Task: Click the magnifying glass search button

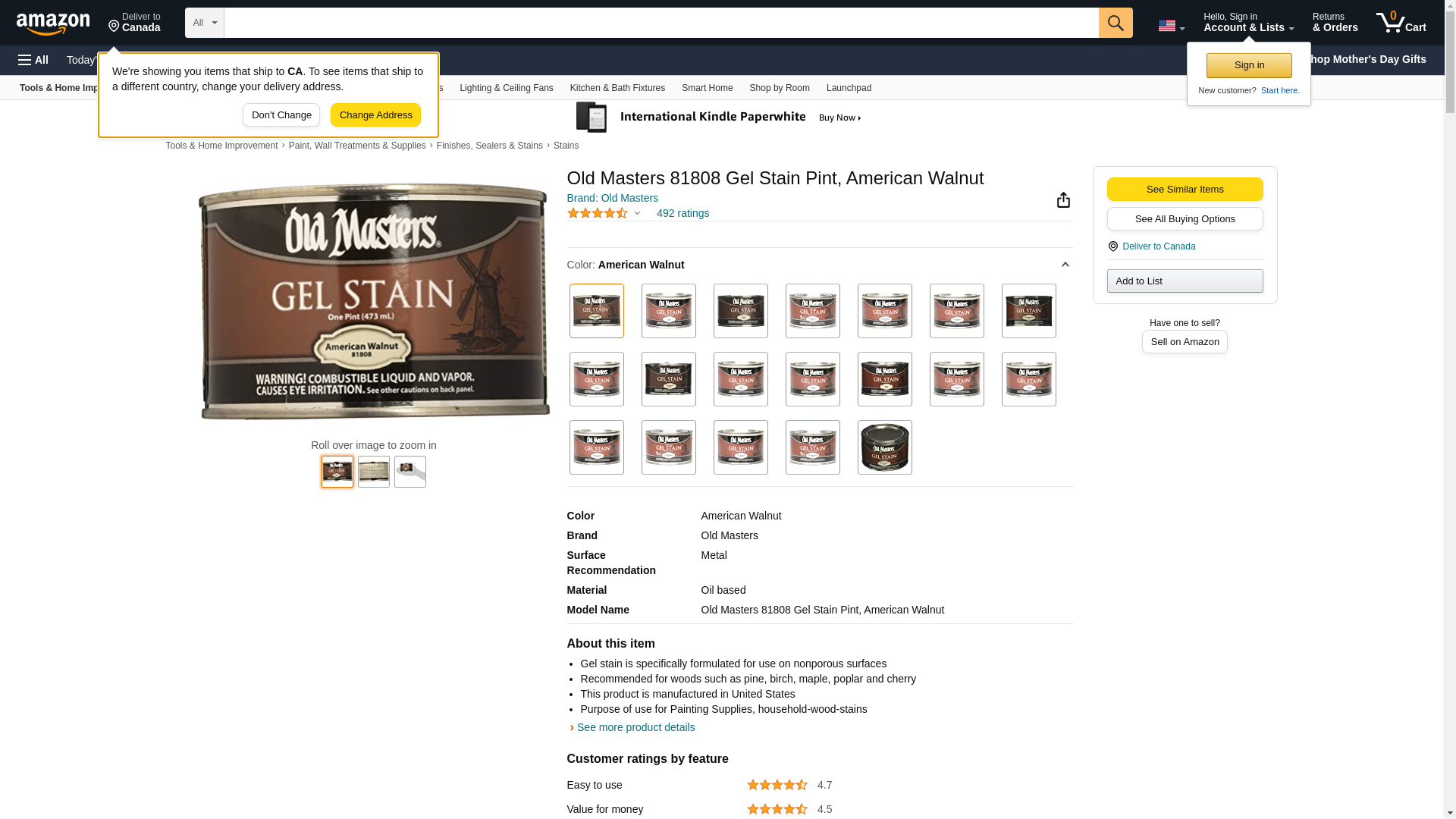Action: (1116, 23)
